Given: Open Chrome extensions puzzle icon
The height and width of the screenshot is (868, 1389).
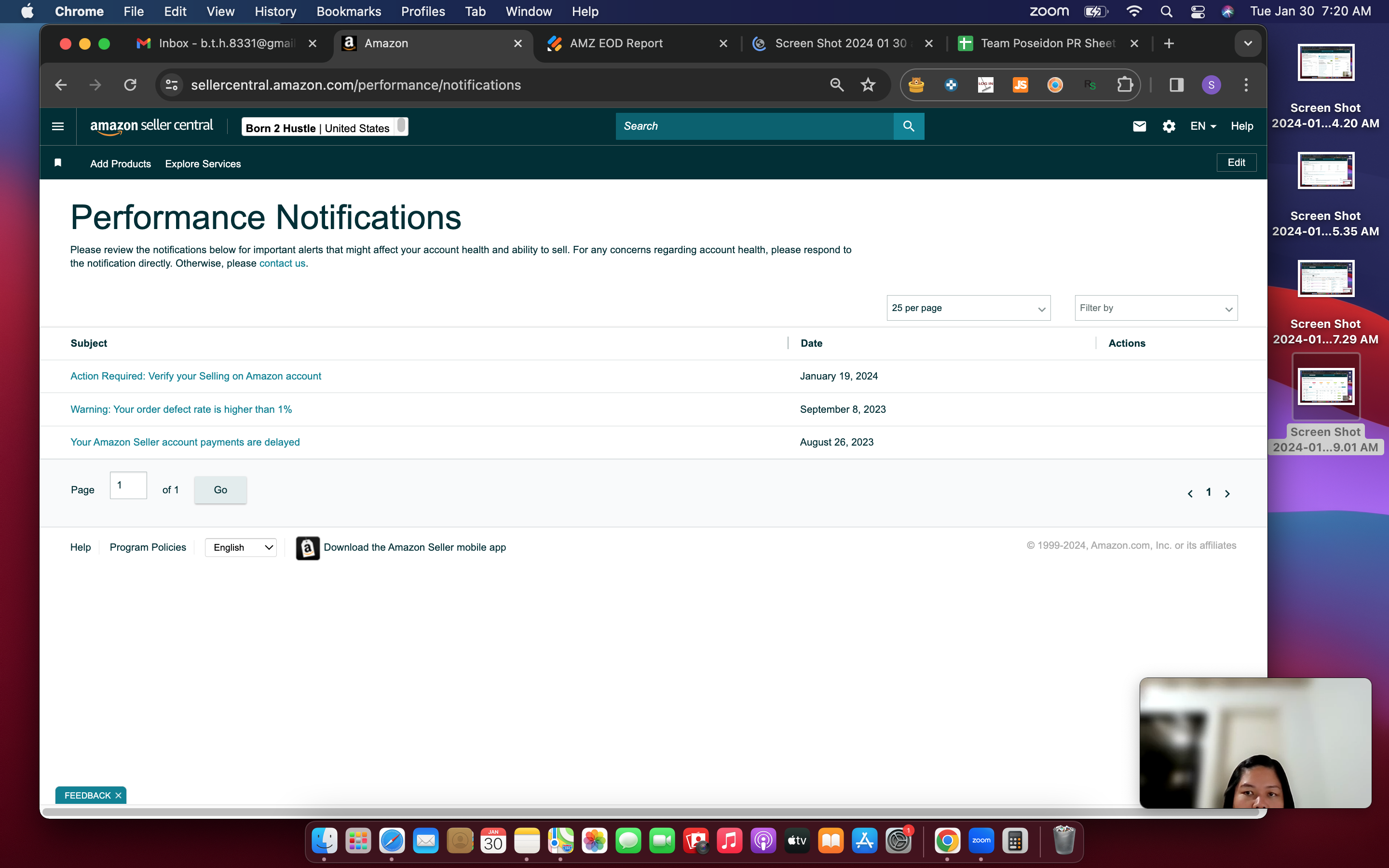Looking at the screenshot, I should (x=1125, y=85).
